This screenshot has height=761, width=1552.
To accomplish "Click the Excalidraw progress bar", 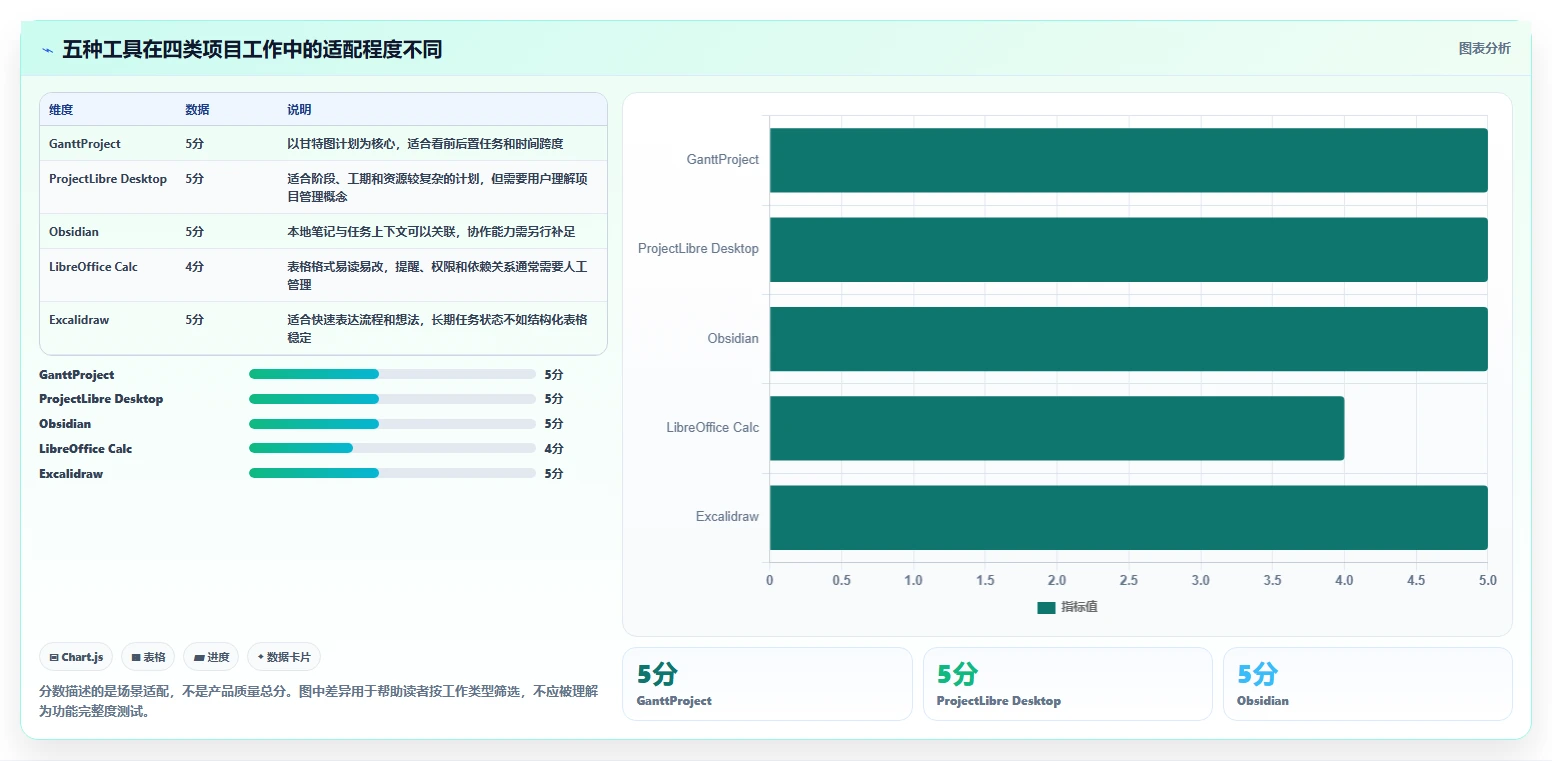I will coord(392,473).
